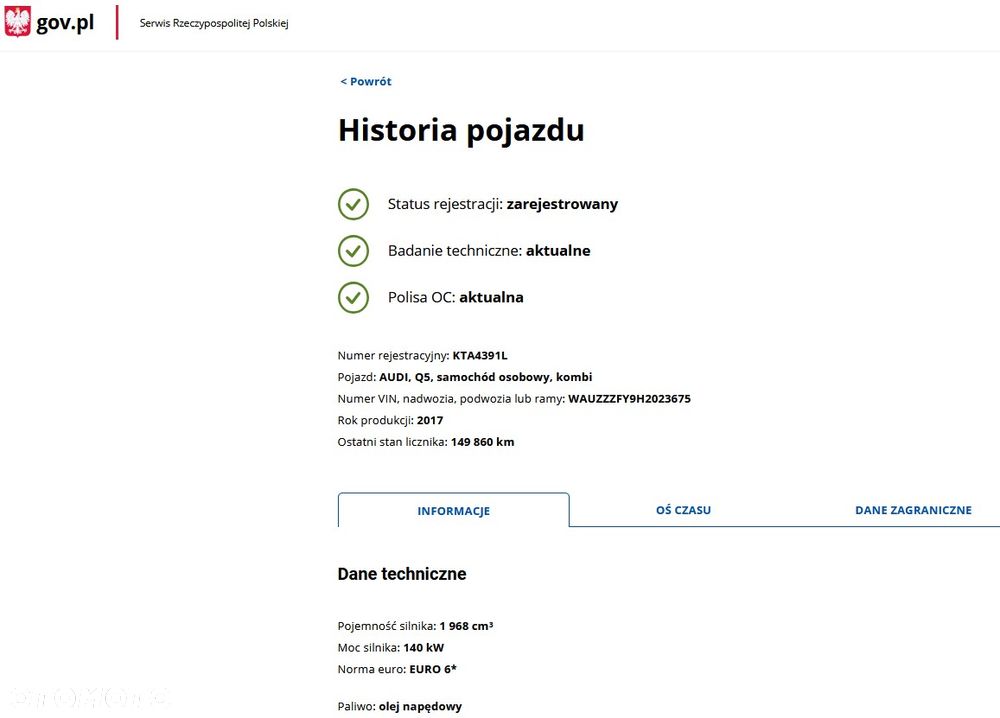1000x718 pixels.
Task: Click the registration number KTA4391L
Action: tap(480, 355)
